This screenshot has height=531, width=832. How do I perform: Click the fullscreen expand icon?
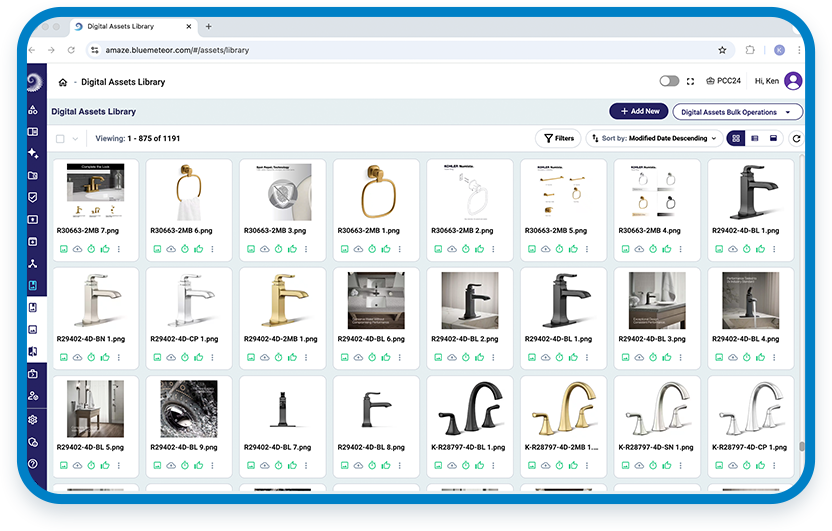690,81
